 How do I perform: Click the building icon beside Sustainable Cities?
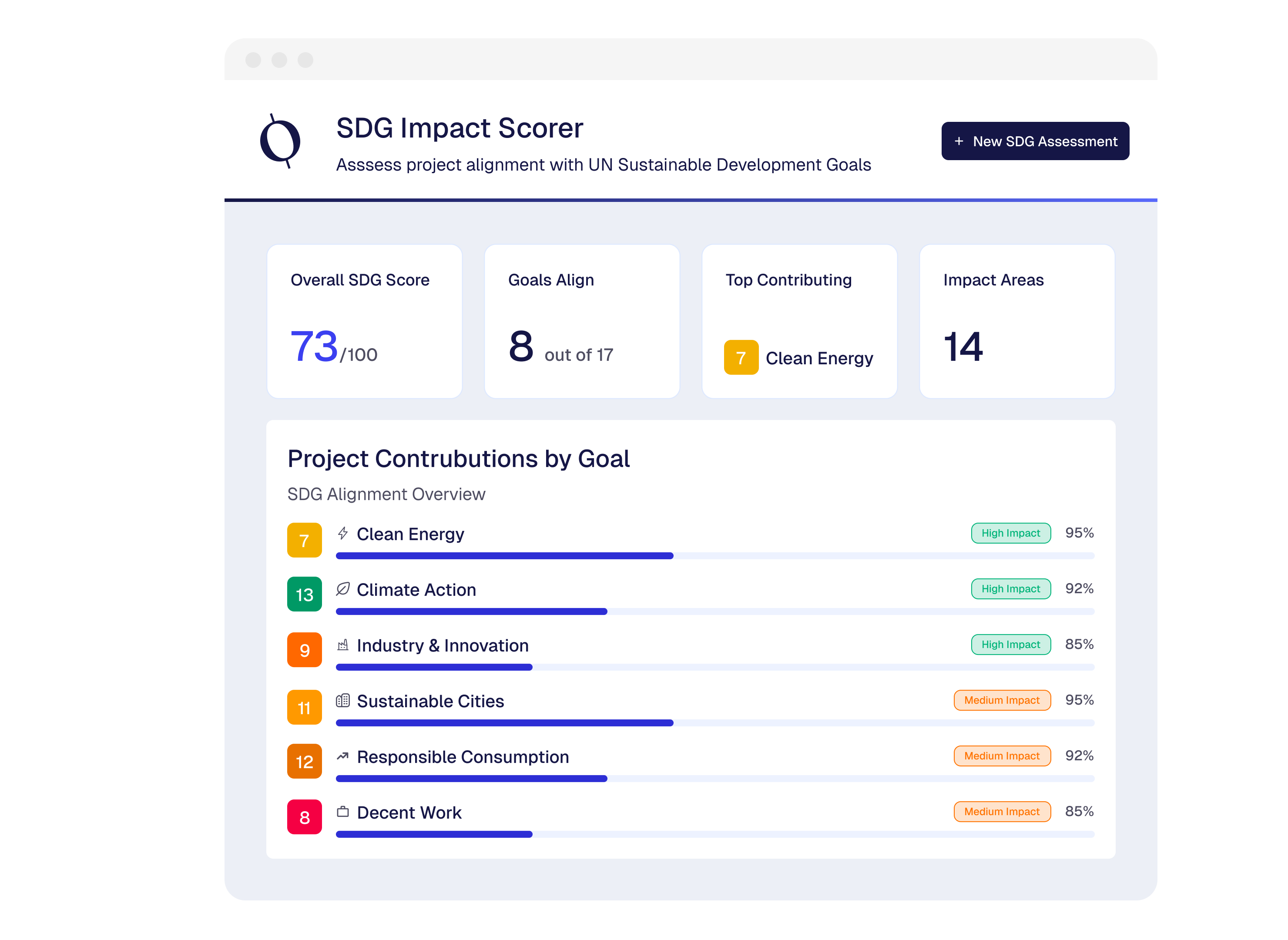(x=342, y=701)
